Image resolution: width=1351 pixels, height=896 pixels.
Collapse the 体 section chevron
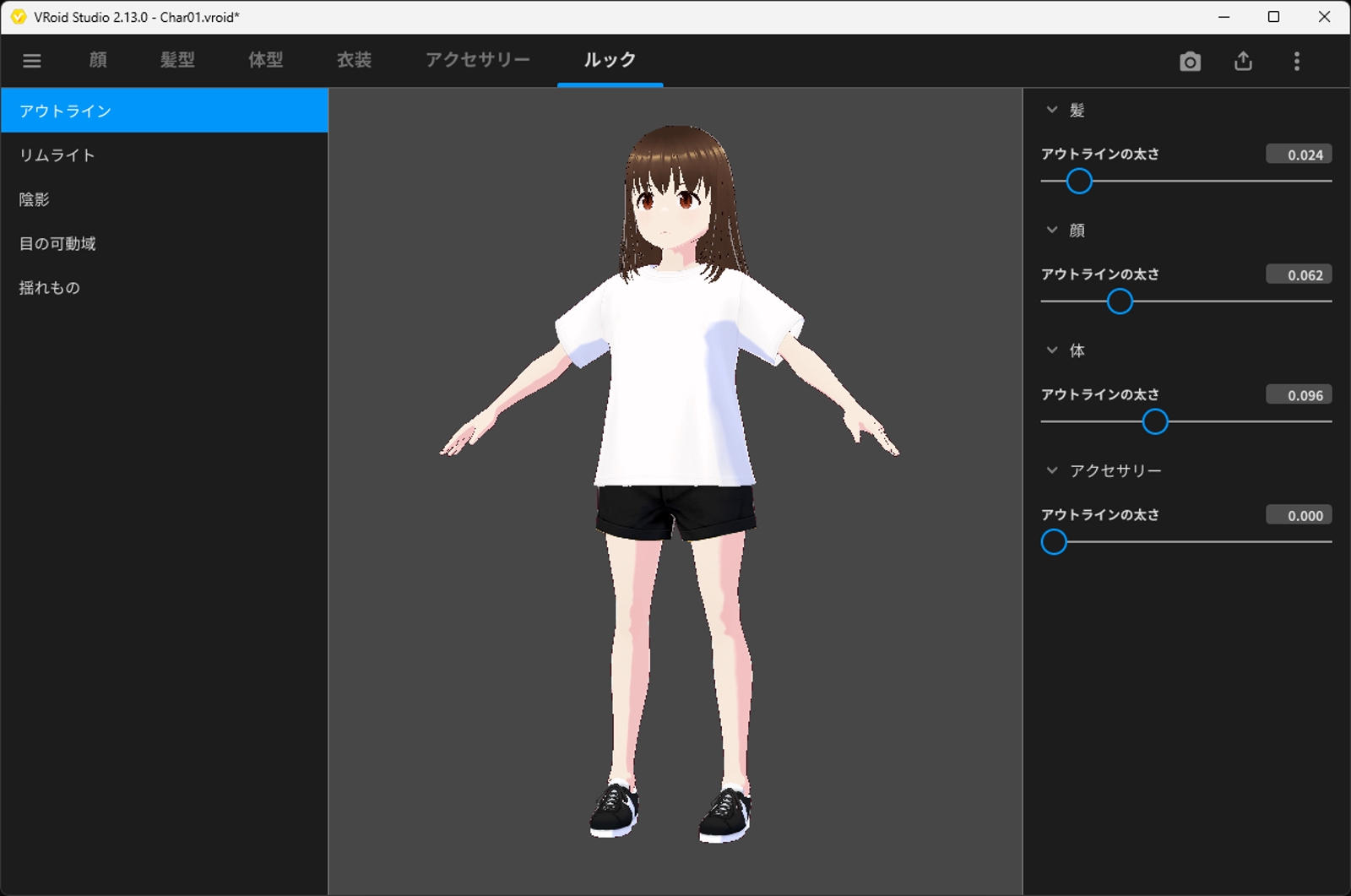coord(1052,350)
